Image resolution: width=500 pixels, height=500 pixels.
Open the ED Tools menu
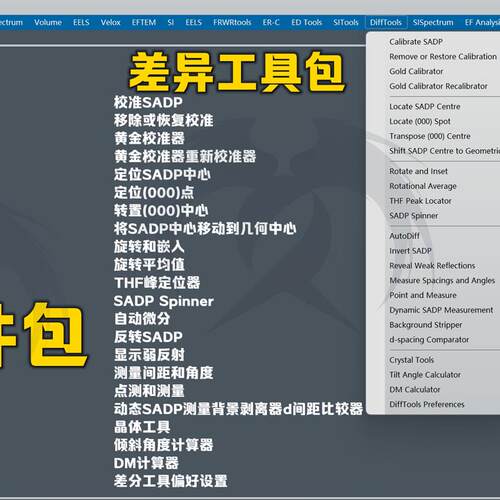(306, 22)
